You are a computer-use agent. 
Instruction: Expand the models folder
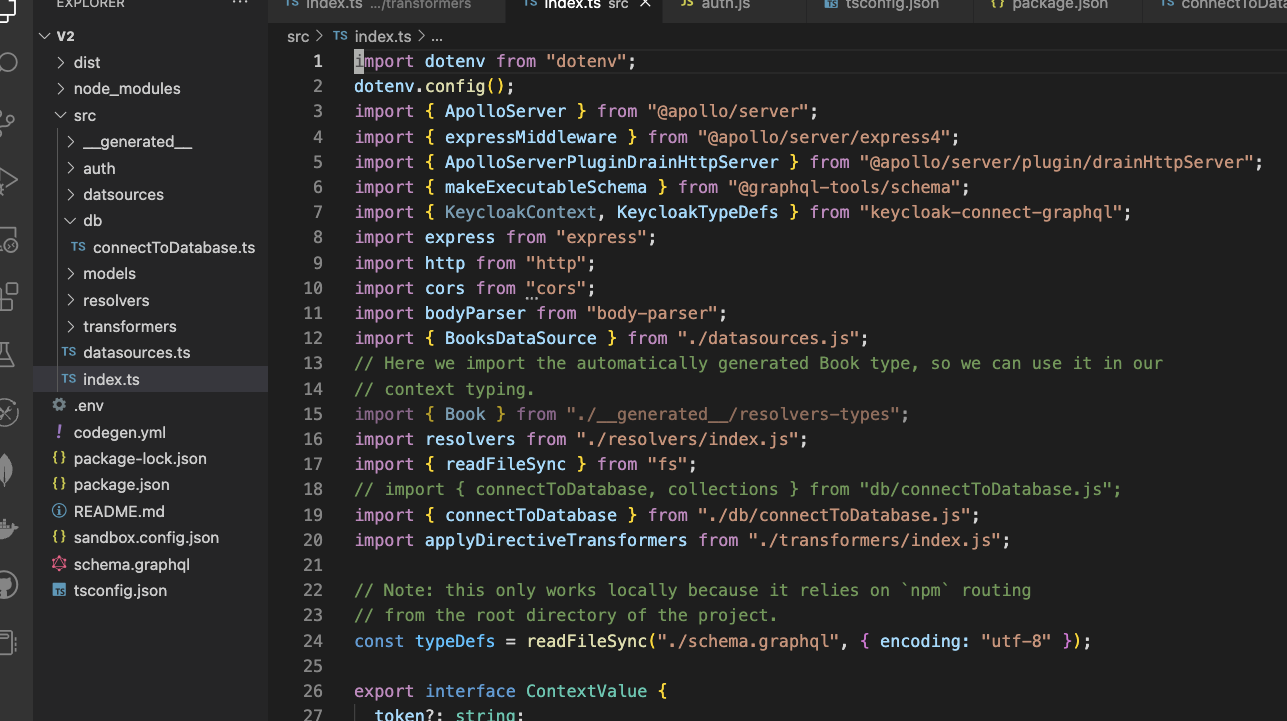(x=71, y=273)
